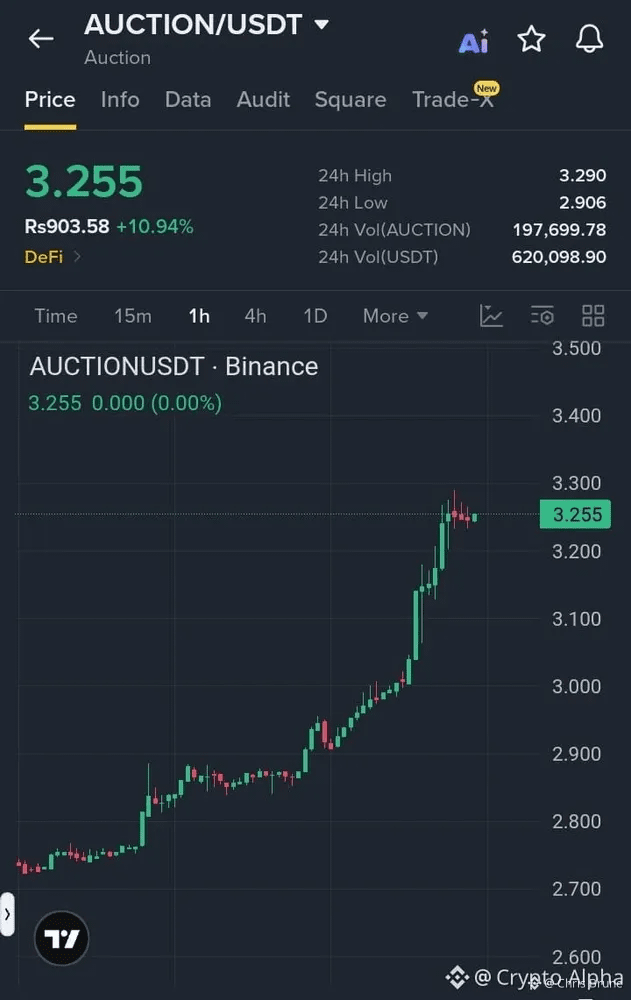Image resolution: width=631 pixels, height=1000 pixels.
Task: Open the grid layout icon
Action: coord(593,316)
